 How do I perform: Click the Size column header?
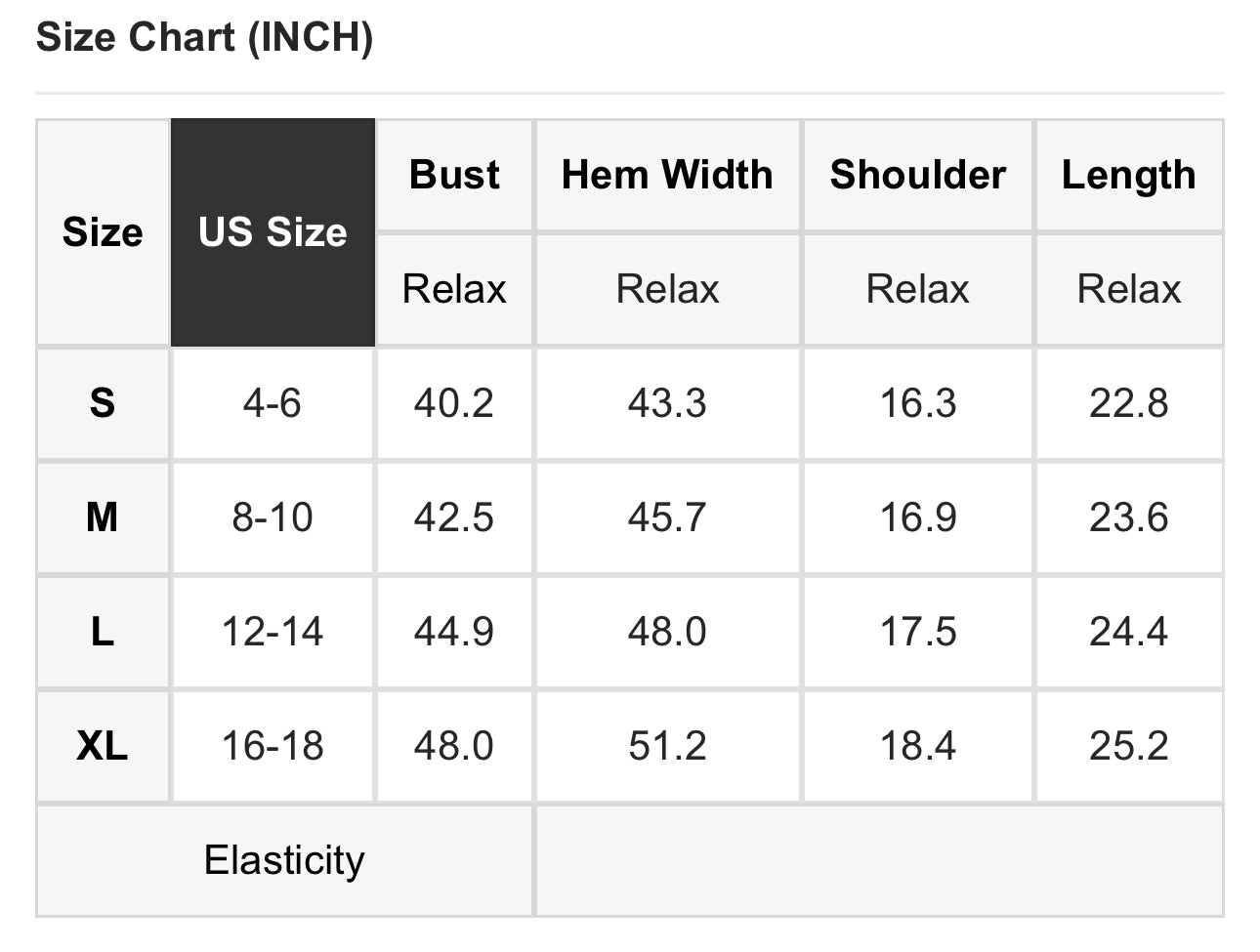[x=103, y=232]
